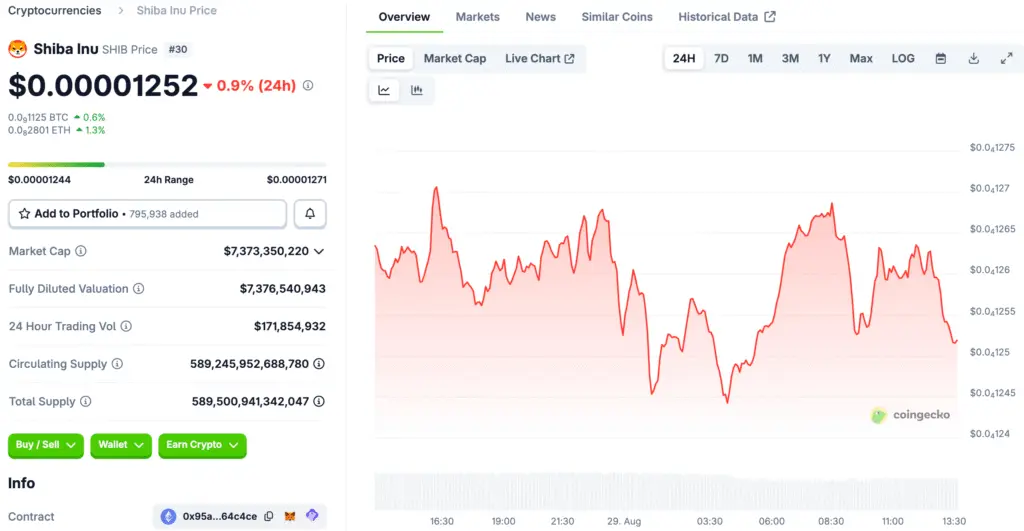1024x531 pixels.
Task: Select the 1M time range
Action: tap(755, 58)
